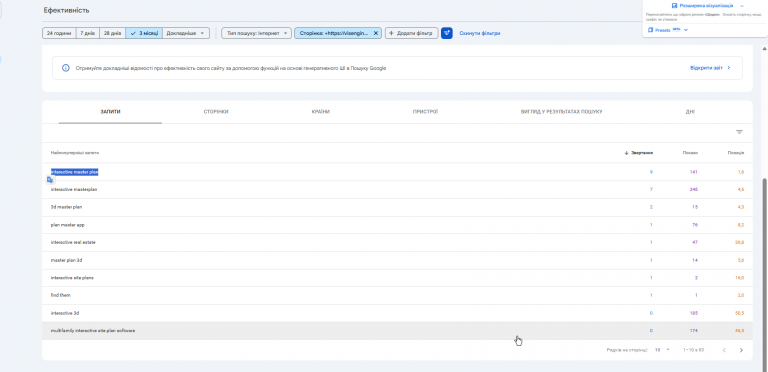Screen dimensions: 768x372
Task: Open the table filter rows icon
Action: tap(739, 132)
